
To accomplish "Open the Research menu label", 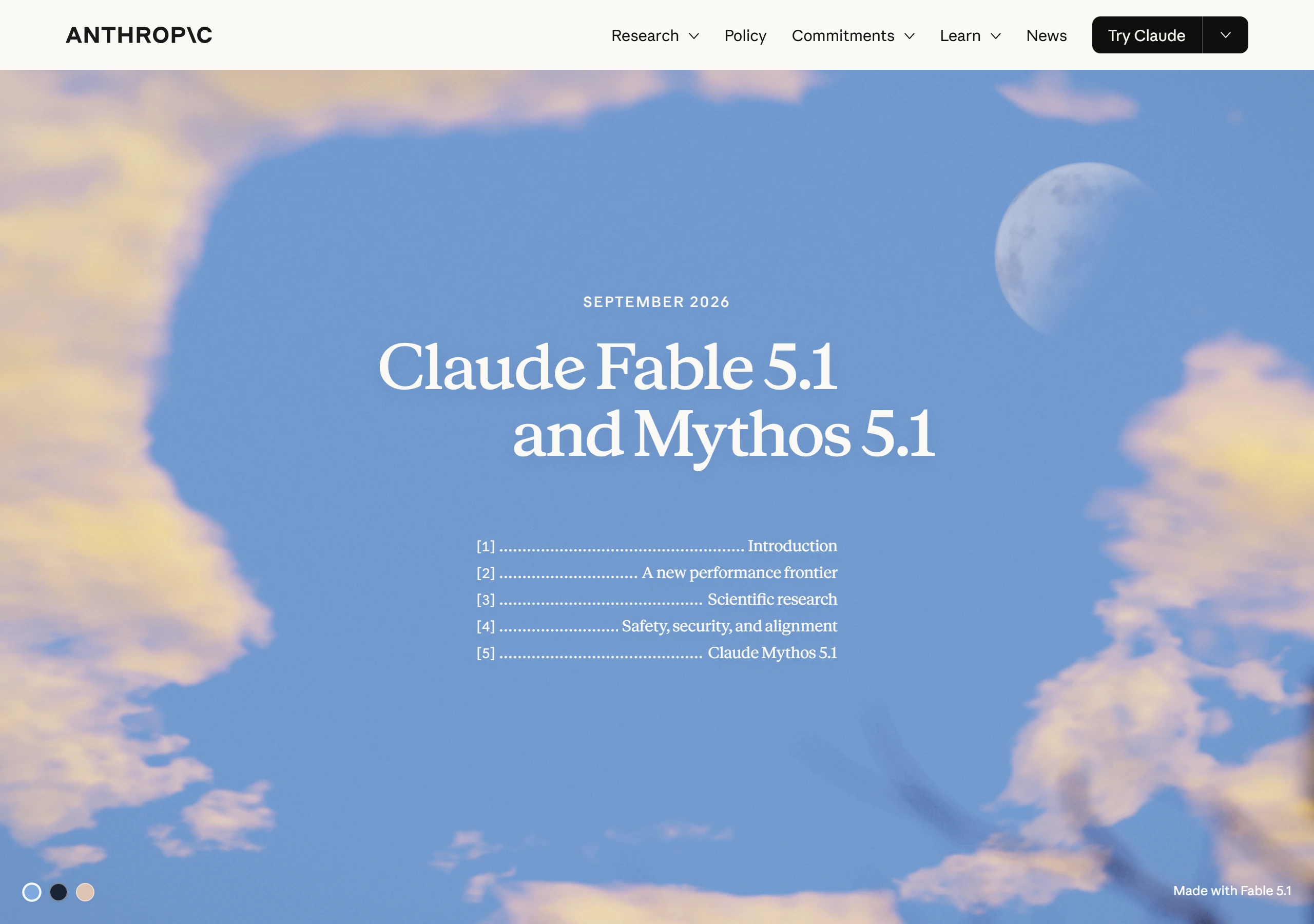I will [645, 35].
